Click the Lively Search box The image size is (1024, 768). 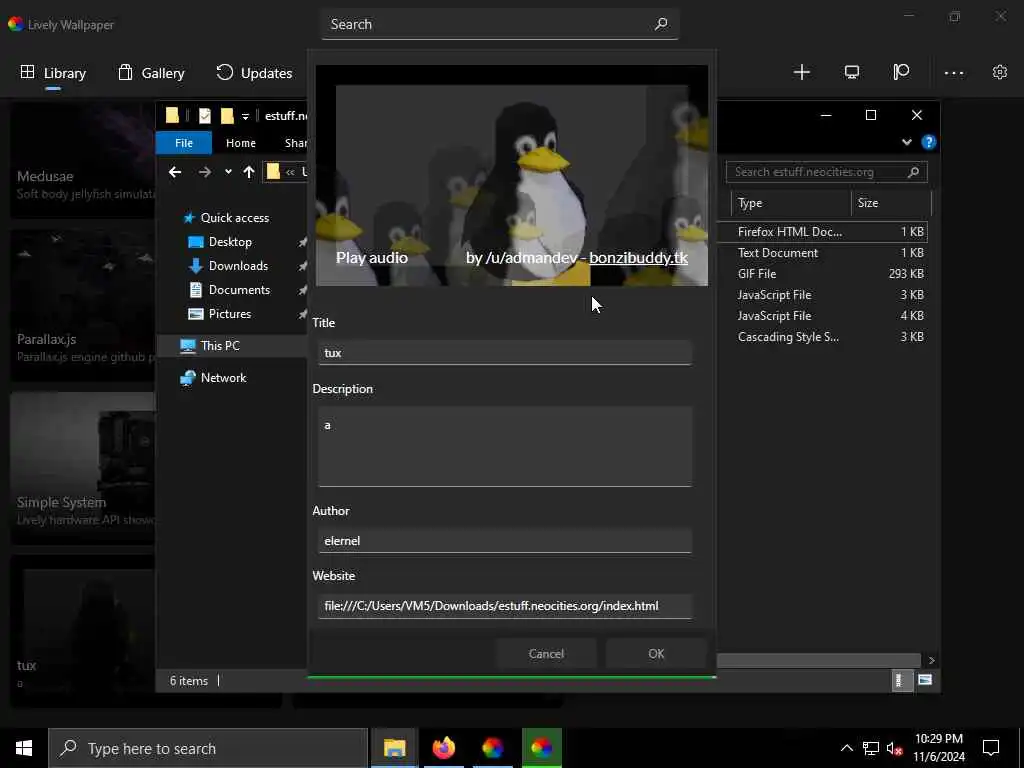coord(500,24)
